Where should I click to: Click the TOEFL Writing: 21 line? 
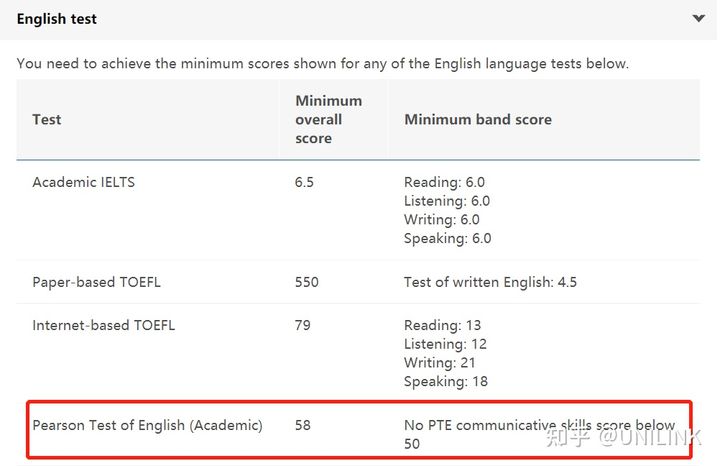point(440,363)
